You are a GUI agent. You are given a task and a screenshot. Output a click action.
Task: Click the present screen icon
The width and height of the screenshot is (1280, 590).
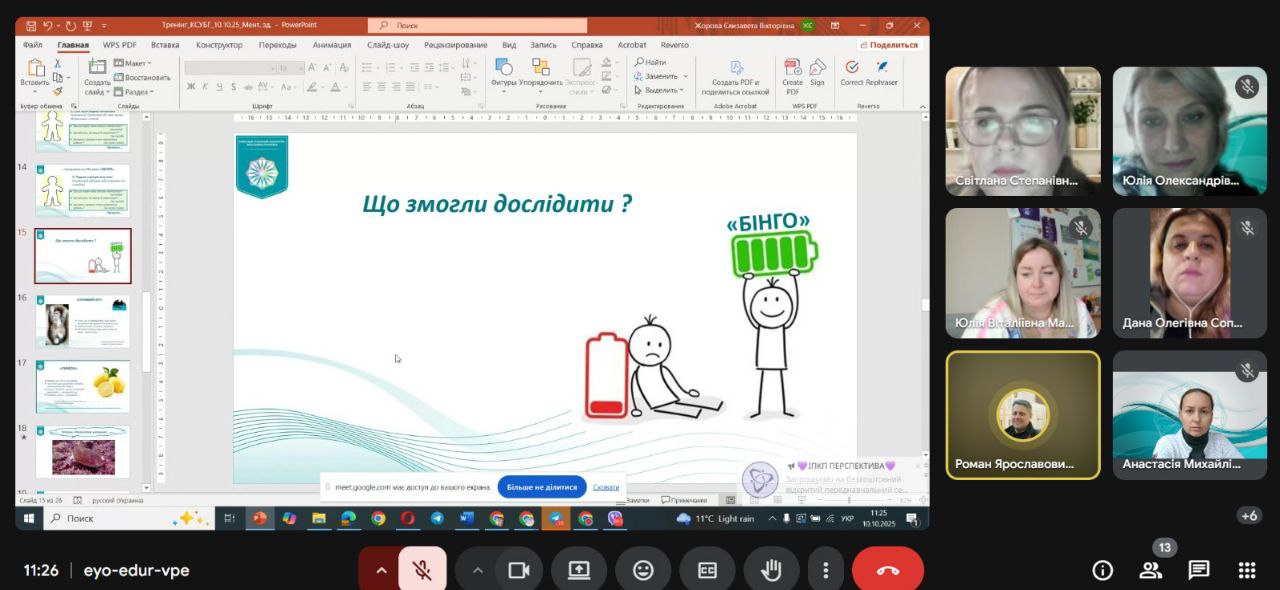[579, 570]
